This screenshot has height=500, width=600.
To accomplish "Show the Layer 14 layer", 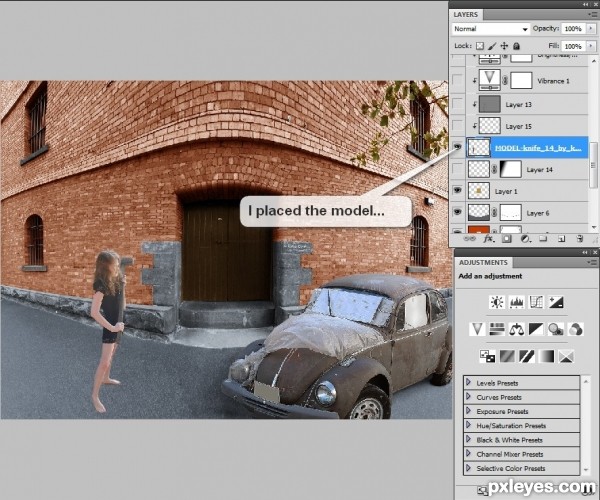I will click(457, 169).
